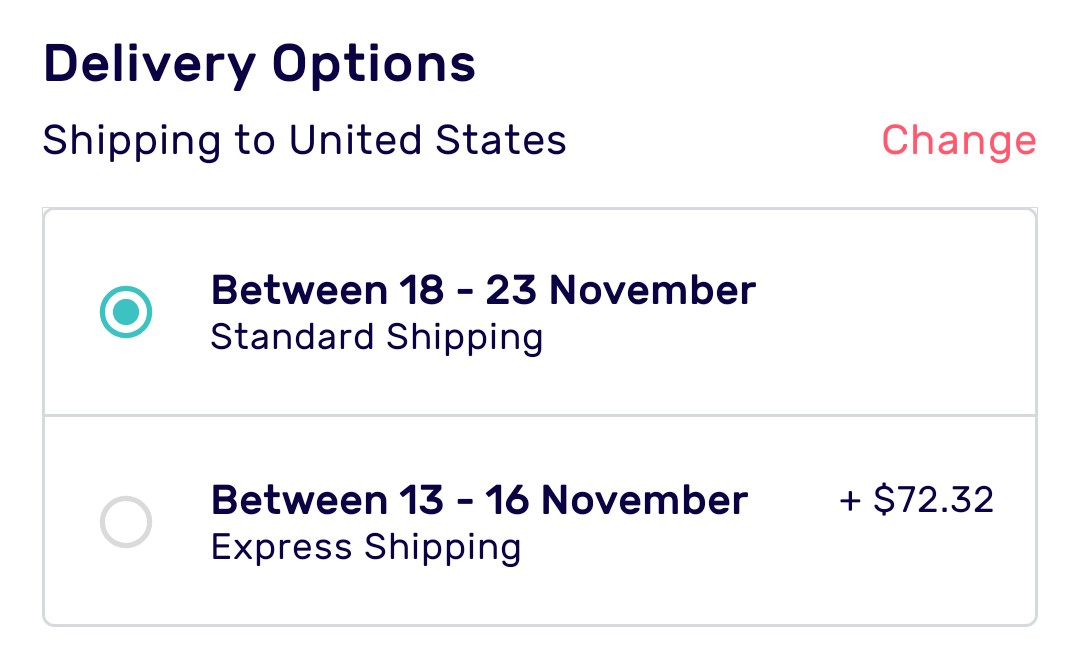The width and height of the screenshot is (1080, 667).
Task: Select the Standard Shipping radio button
Action: [126, 313]
